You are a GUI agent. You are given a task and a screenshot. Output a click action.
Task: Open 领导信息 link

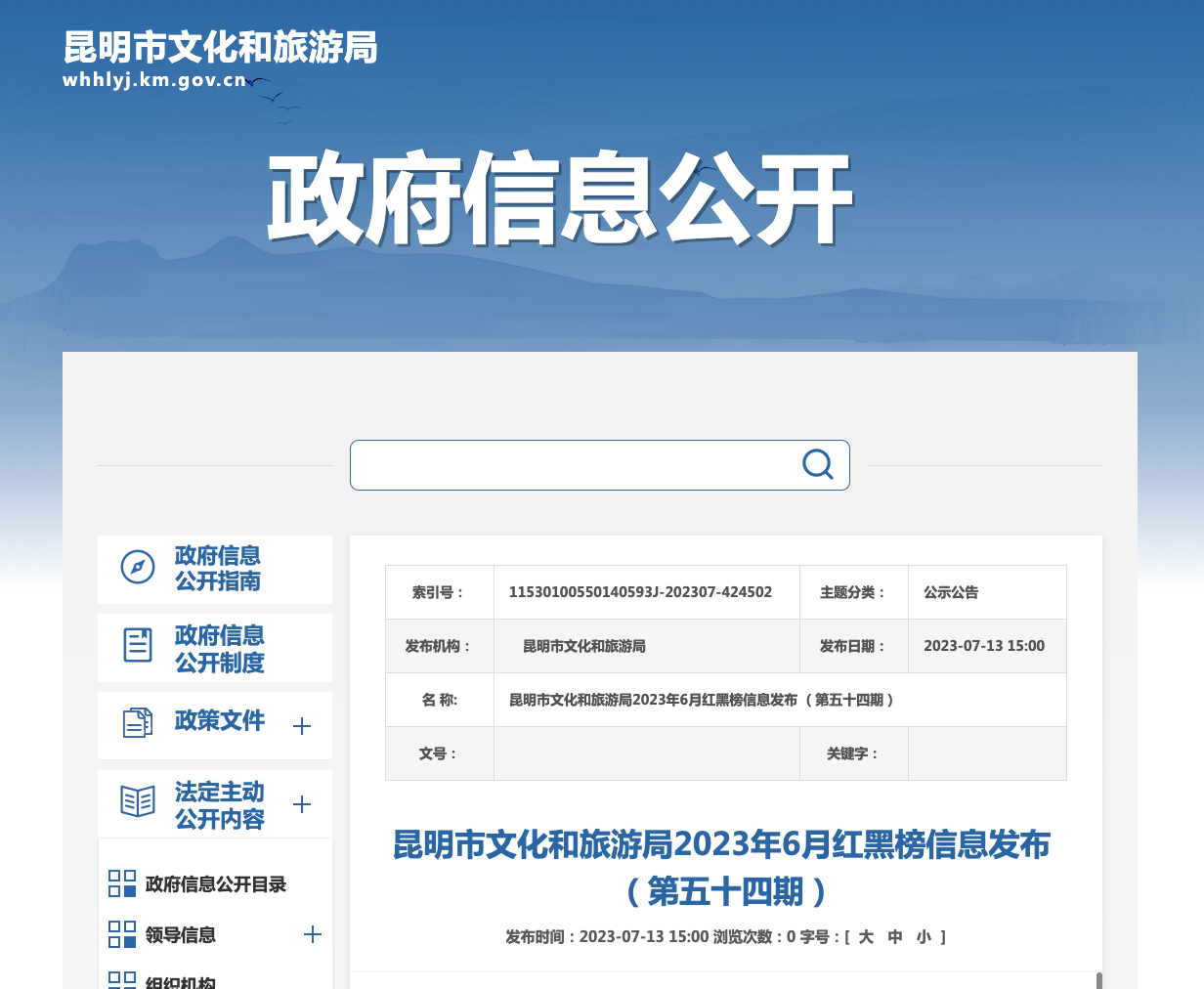(181, 935)
